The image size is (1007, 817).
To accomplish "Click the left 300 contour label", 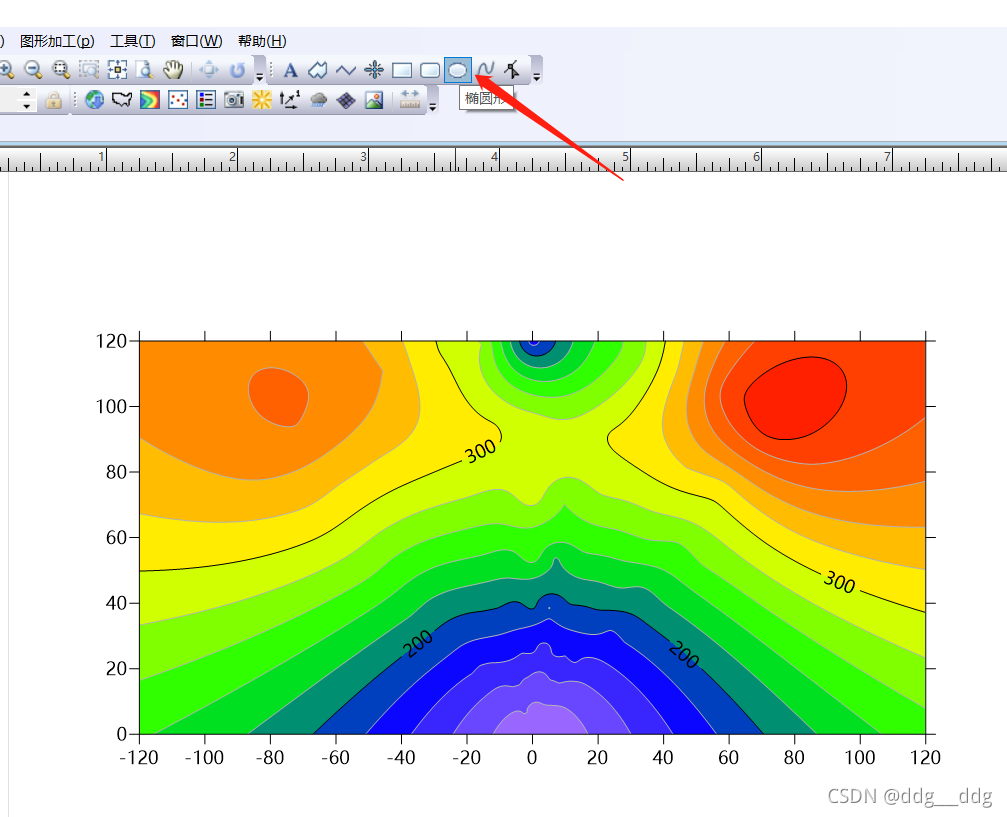I will (x=480, y=451).
